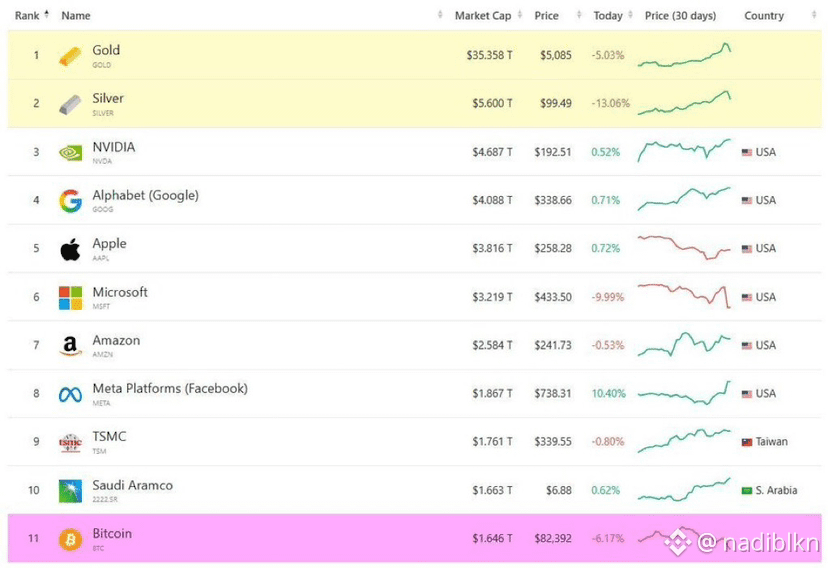Image resolution: width=828 pixels, height=568 pixels.
Task: Click Silver price $99.49
Action: point(556,103)
